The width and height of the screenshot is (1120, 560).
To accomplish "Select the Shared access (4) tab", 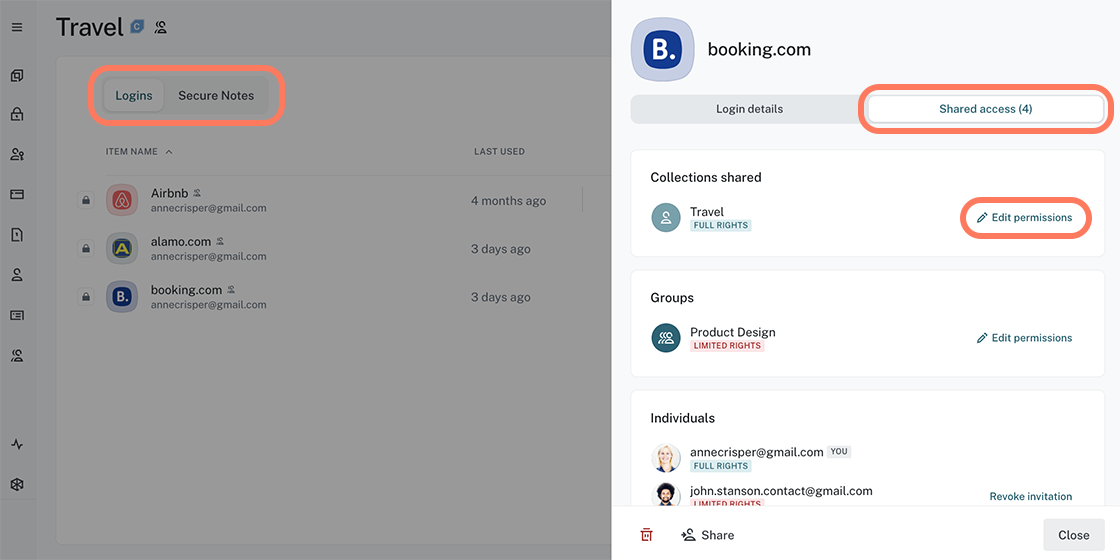I will click(x=985, y=109).
